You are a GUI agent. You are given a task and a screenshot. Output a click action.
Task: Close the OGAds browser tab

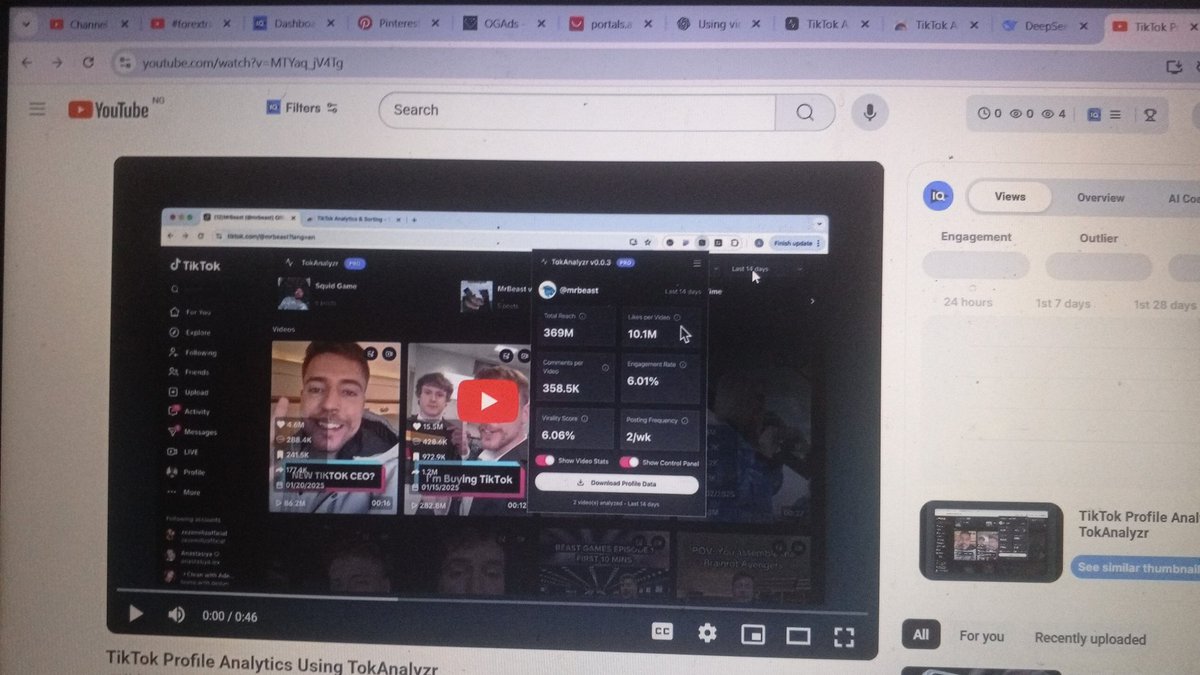coord(542,24)
